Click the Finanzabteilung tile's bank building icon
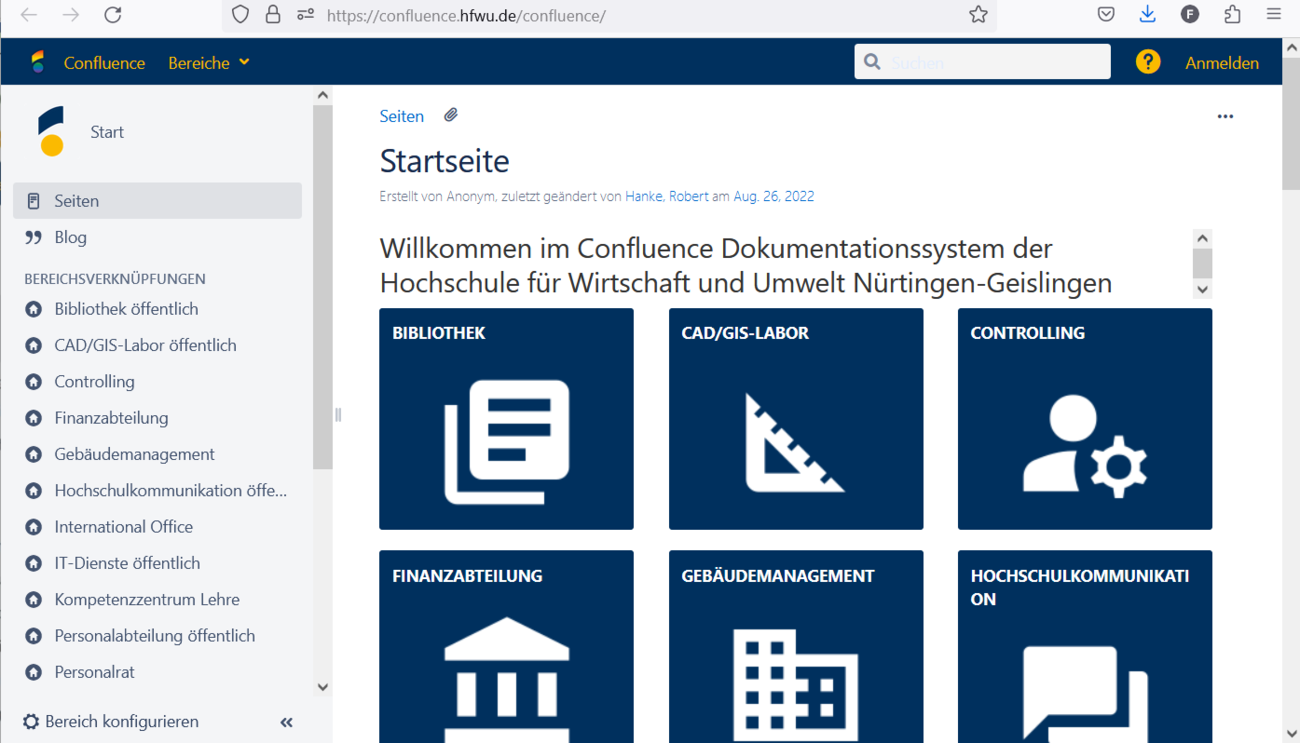The height and width of the screenshot is (743, 1300). pyautogui.click(x=507, y=679)
